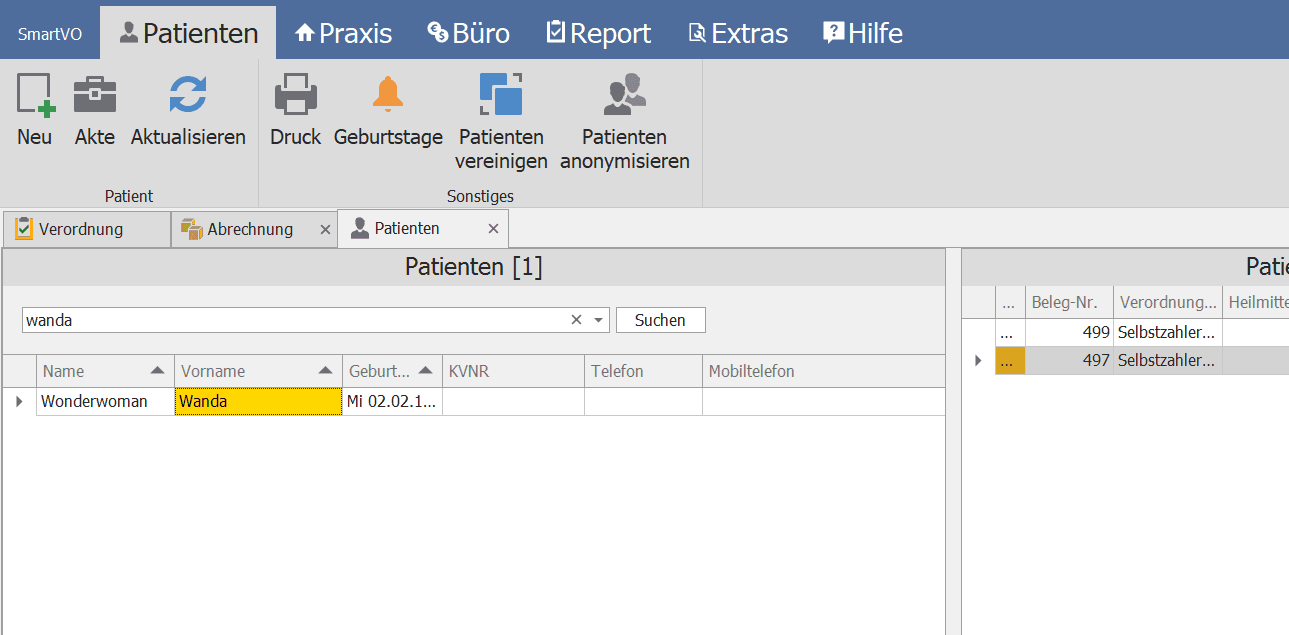
Task: Sort by the Name column header
Action: pyautogui.click(x=105, y=371)
